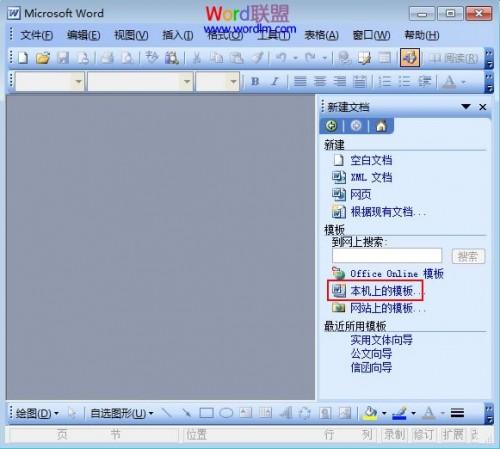Image resolution: width=500 pixels, height=449 pixels.
Task: Toggle Align Left button
Action: [300, 81]
